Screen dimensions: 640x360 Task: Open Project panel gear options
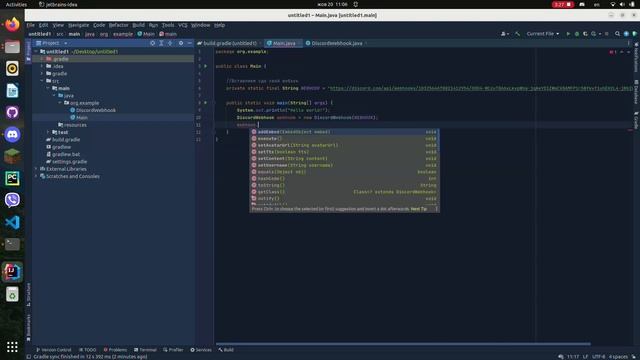pyautogui.click(x=181, y=43)
